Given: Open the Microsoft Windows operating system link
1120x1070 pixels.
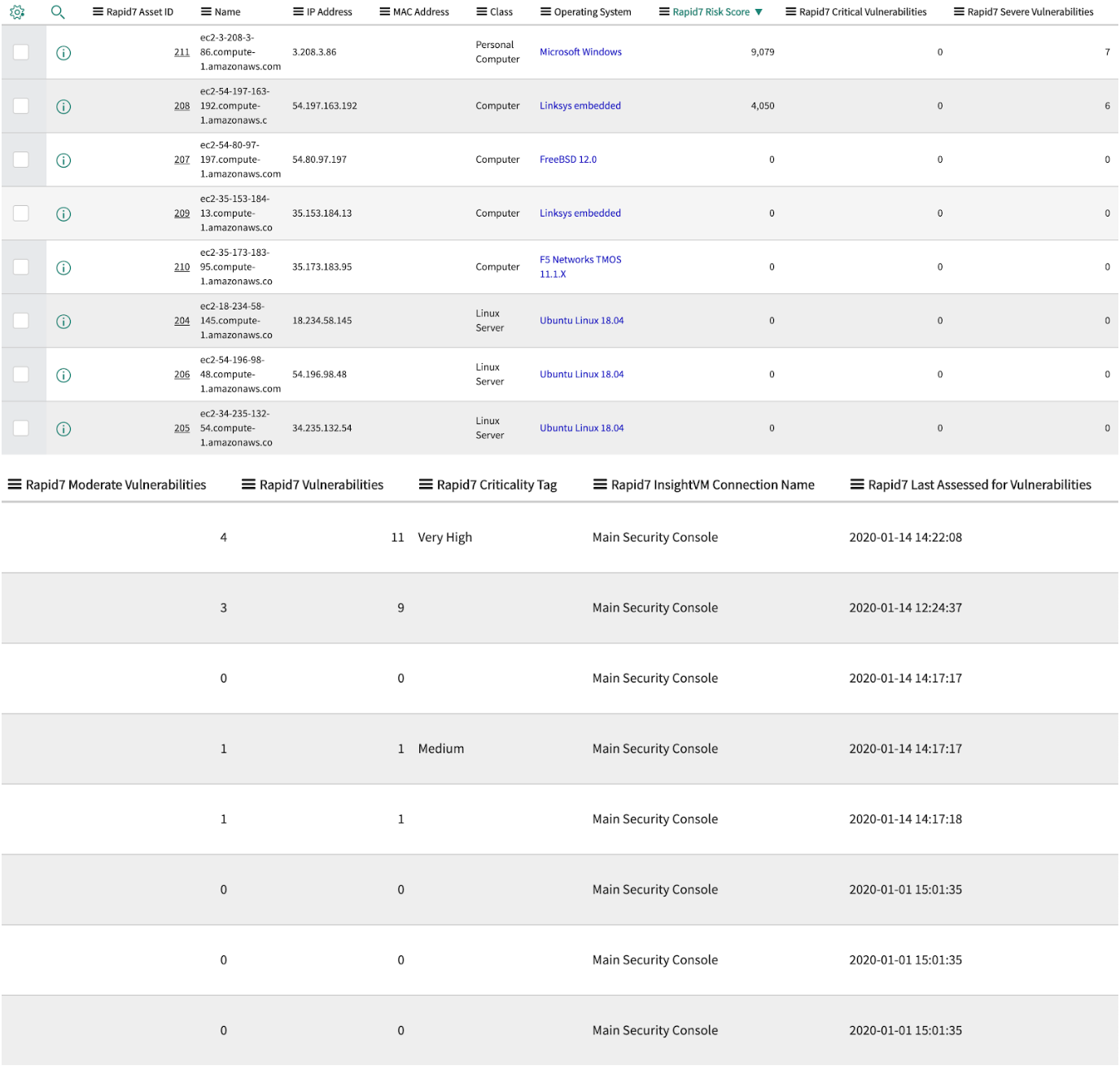Looking at the screenshot, I should click(x=580, y=52).
